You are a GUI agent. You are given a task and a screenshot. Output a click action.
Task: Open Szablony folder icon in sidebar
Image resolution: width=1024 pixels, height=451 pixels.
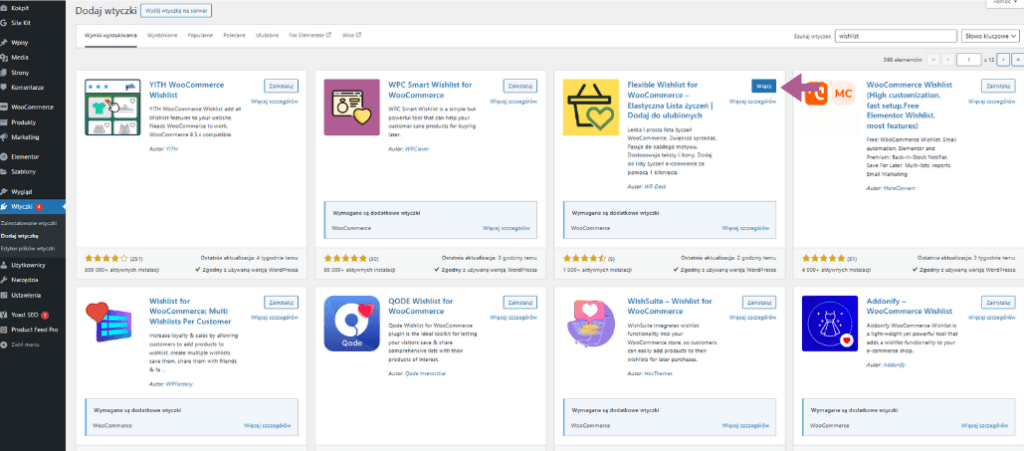coord(5,172)
